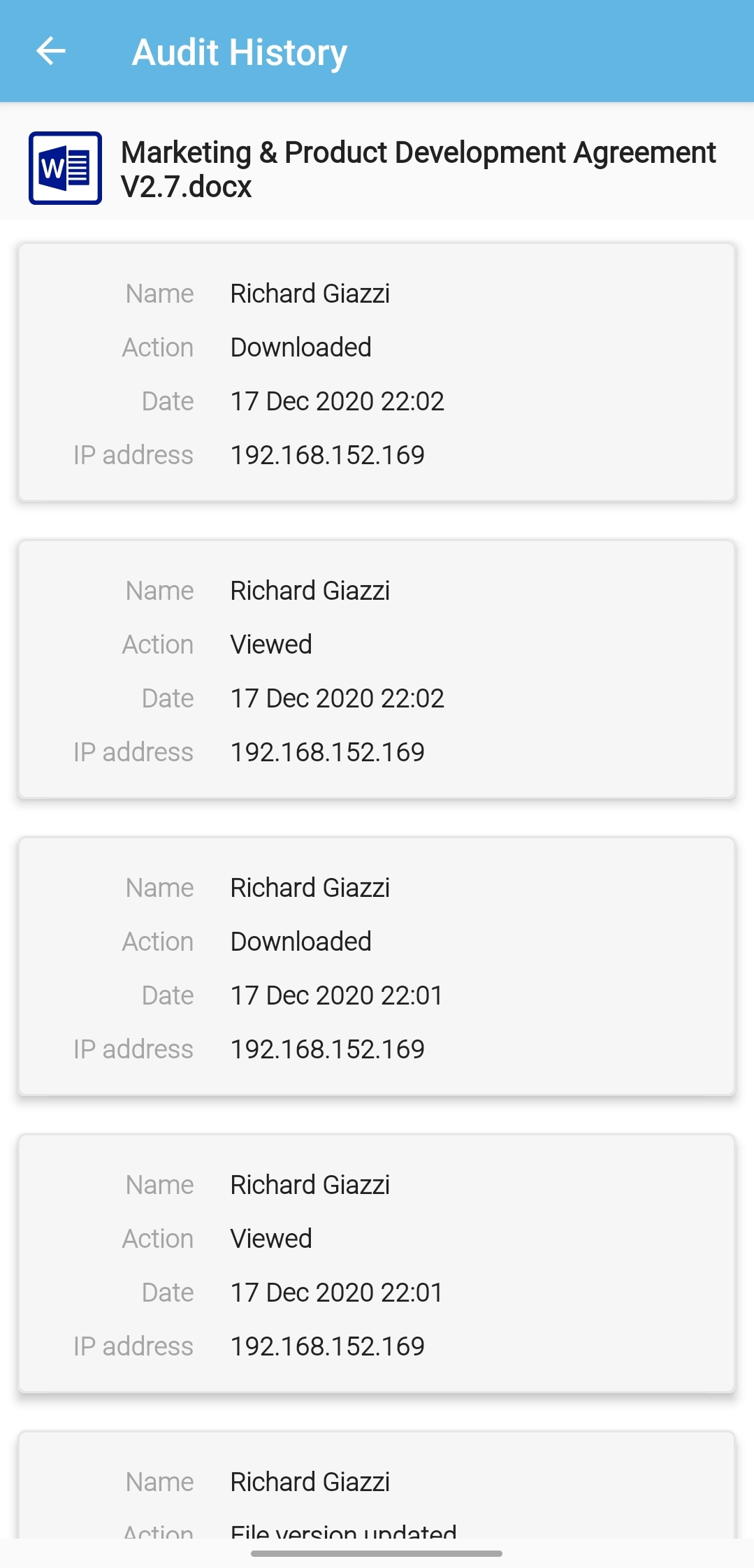Select the Viewed action in the fourth entry

[x=271, y=1239]
